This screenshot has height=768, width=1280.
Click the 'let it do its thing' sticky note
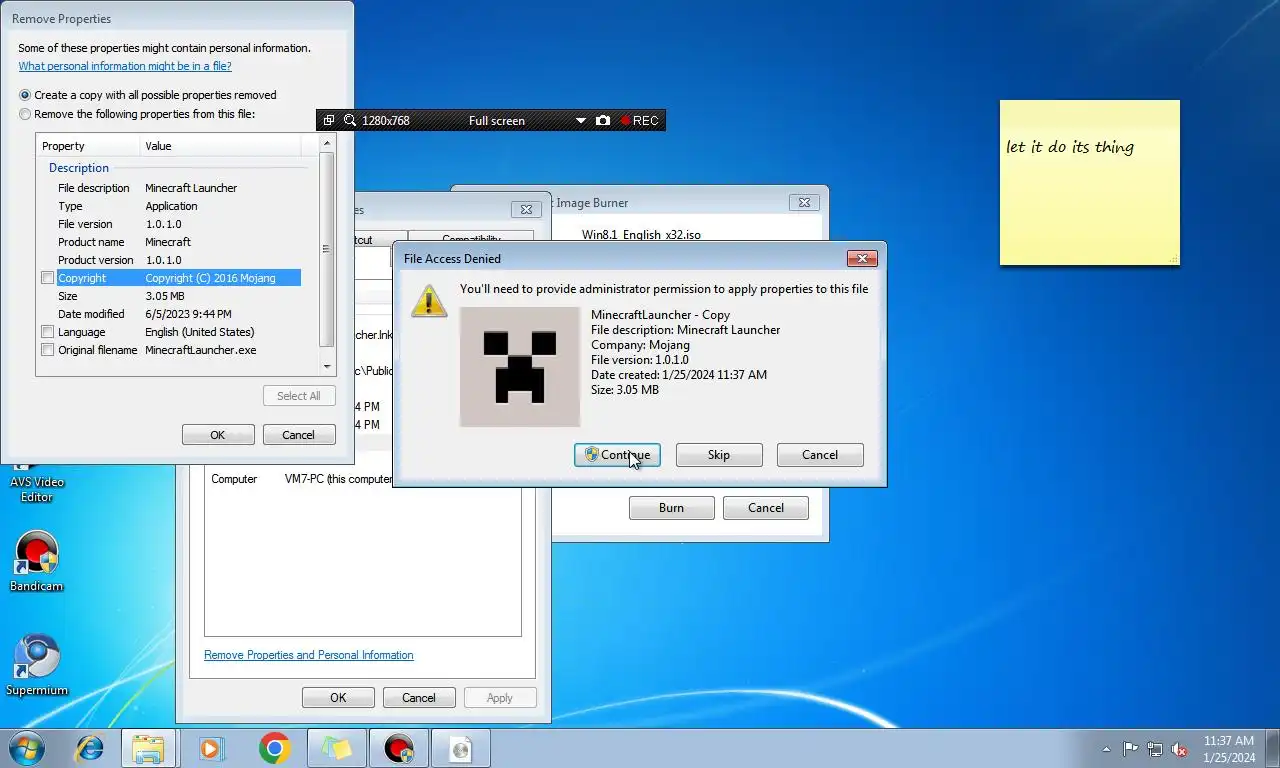click(x=1090, y=182)
